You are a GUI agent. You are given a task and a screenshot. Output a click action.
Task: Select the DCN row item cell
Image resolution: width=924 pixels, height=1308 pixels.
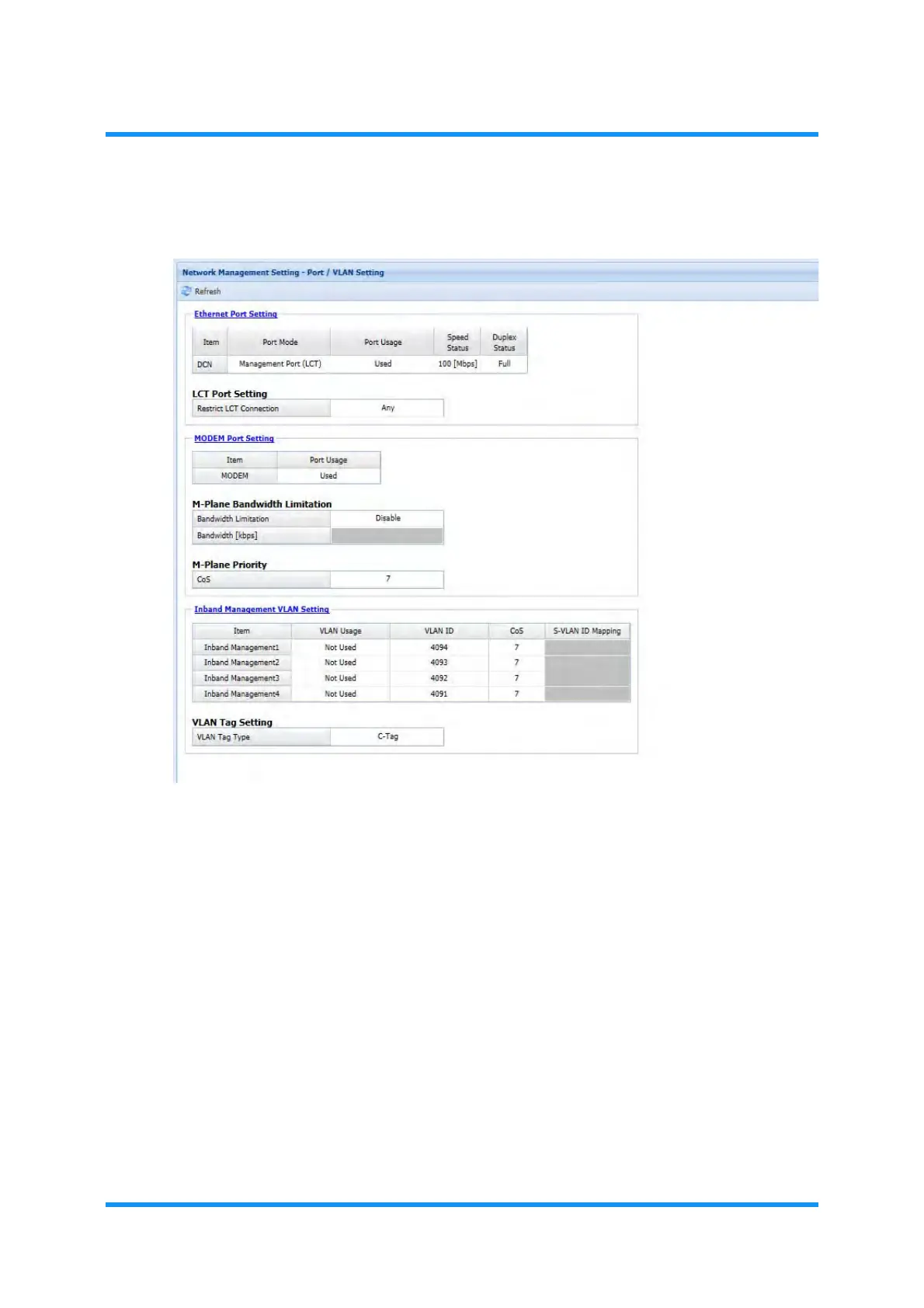point(210,364)
